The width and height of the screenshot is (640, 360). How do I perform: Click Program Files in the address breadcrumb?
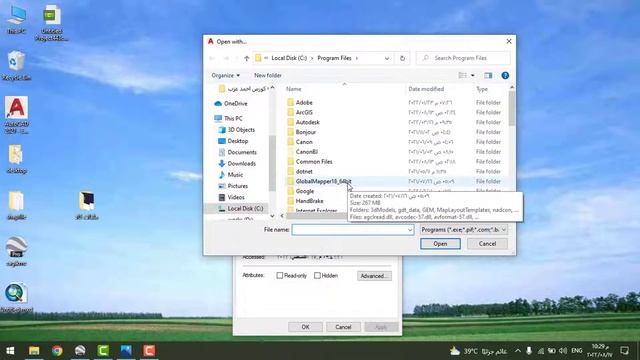coord(334,58)
